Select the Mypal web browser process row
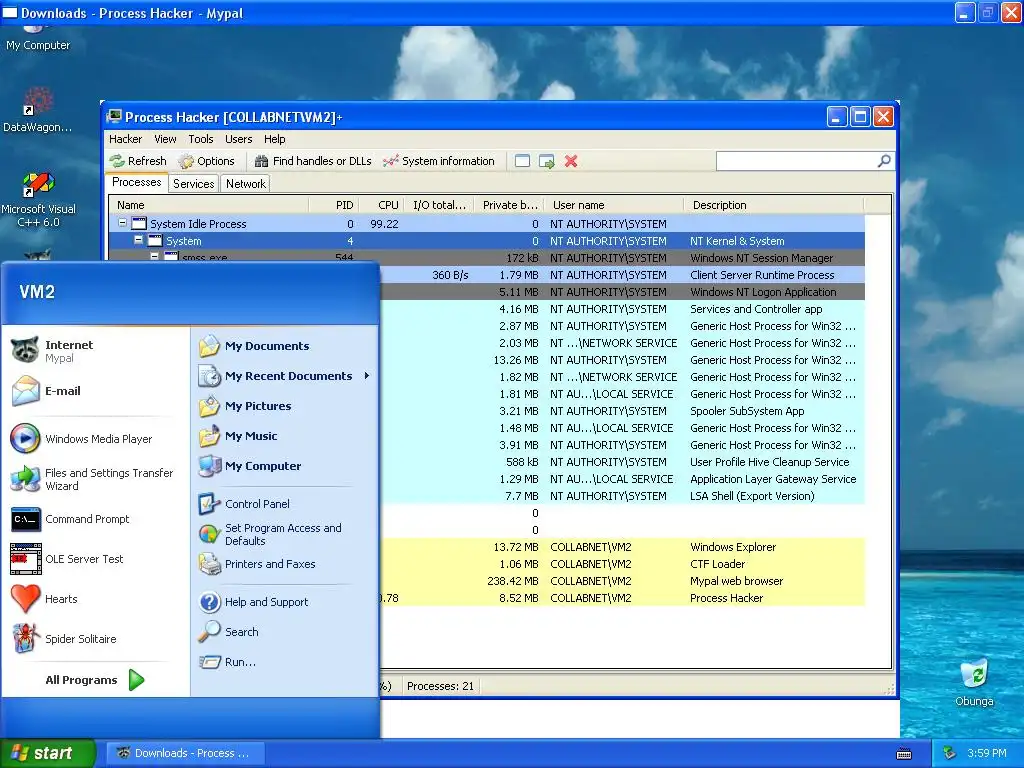The width and height of the screenshot is (1024, 768). coord(622,581)
